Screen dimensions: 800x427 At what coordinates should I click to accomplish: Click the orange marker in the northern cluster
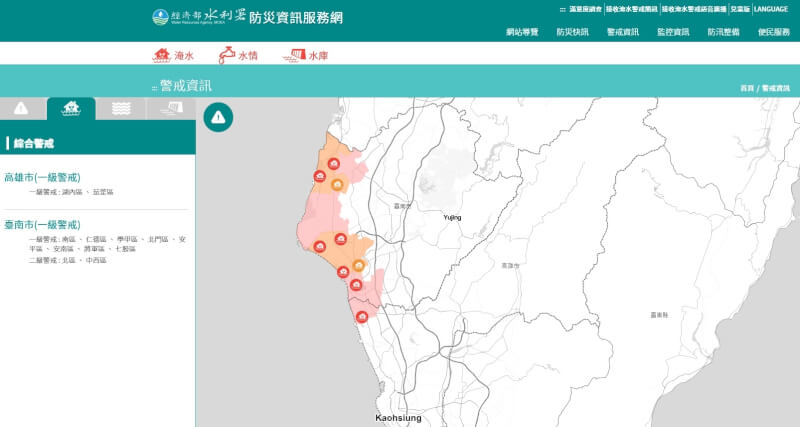coord(337,184)
